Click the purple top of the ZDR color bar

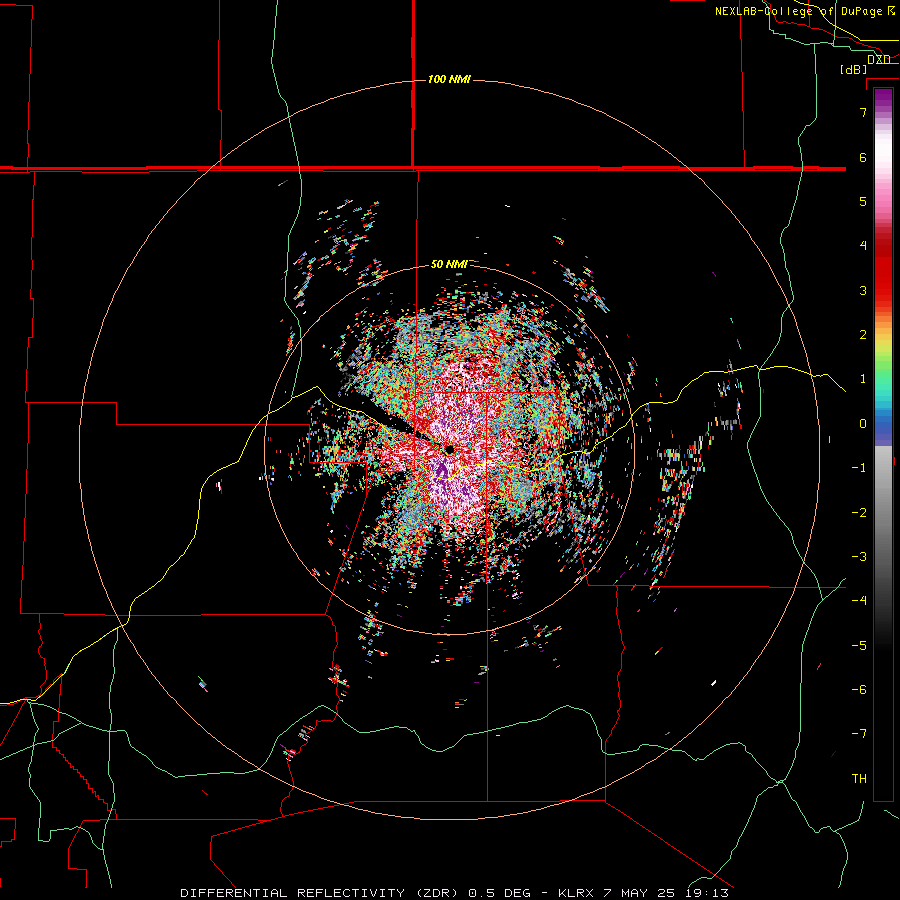tap(883, 99)
